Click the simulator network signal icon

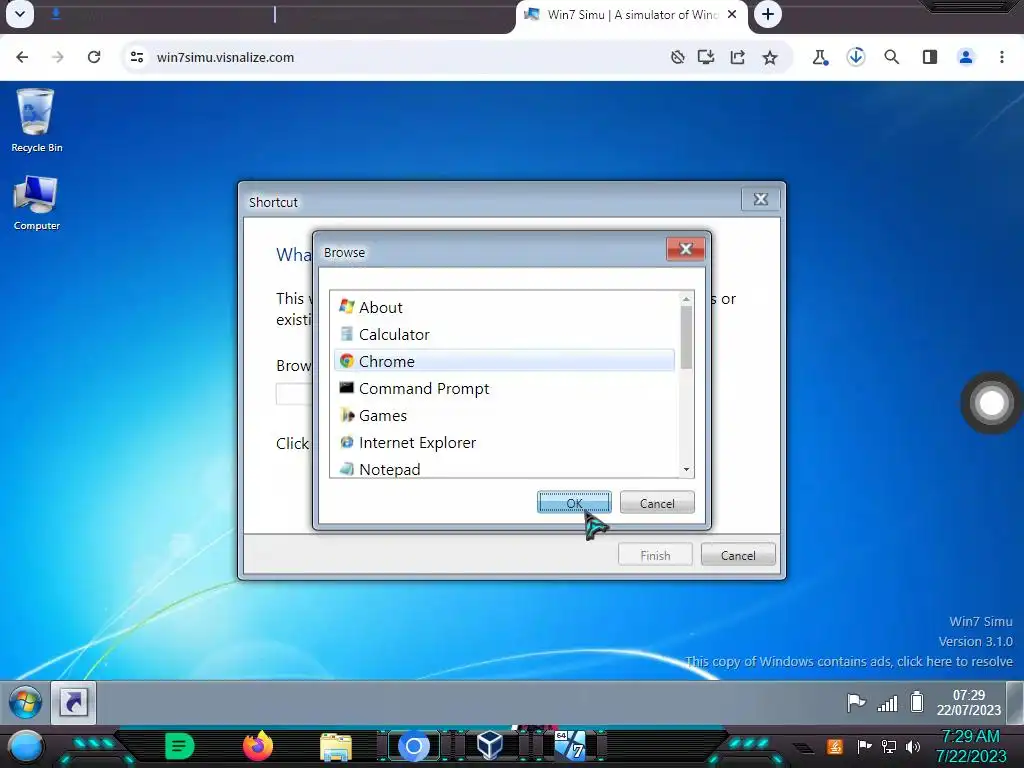click(887, 703)
